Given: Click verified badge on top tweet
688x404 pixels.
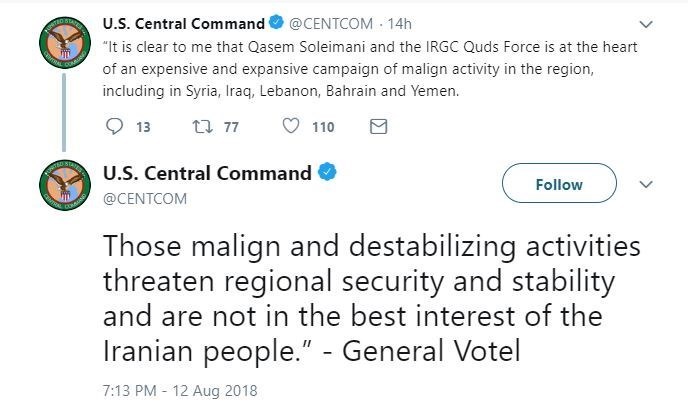Looking at the screenshot, I should point(276,22).
